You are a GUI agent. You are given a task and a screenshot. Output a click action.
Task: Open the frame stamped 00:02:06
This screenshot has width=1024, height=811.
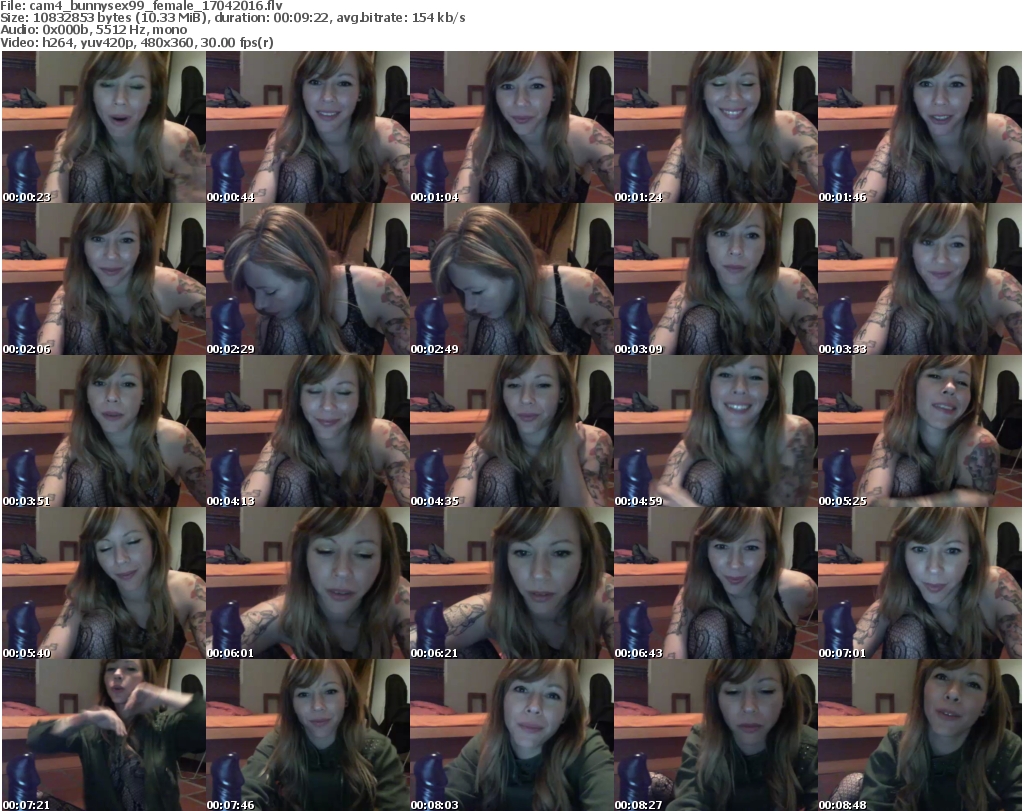point(104,279)
